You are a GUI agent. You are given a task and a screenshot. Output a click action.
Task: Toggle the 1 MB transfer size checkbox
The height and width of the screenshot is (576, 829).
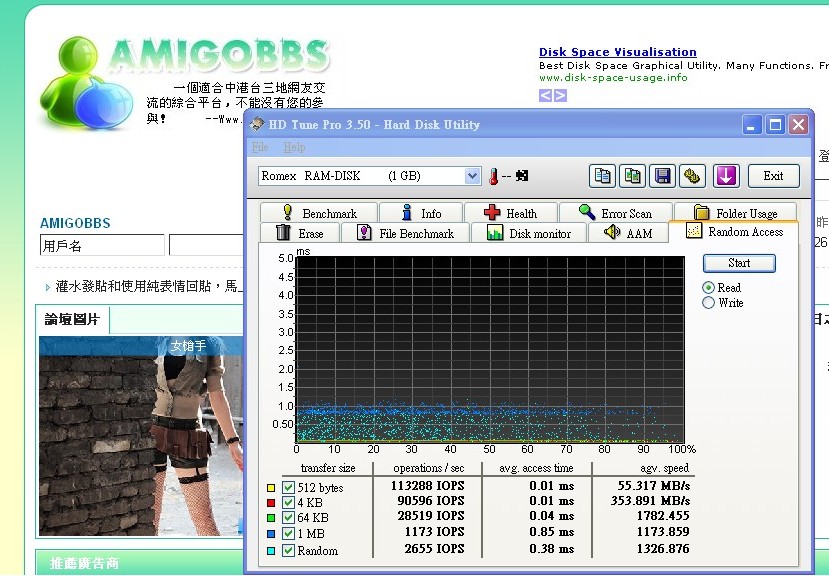point(288,534)
